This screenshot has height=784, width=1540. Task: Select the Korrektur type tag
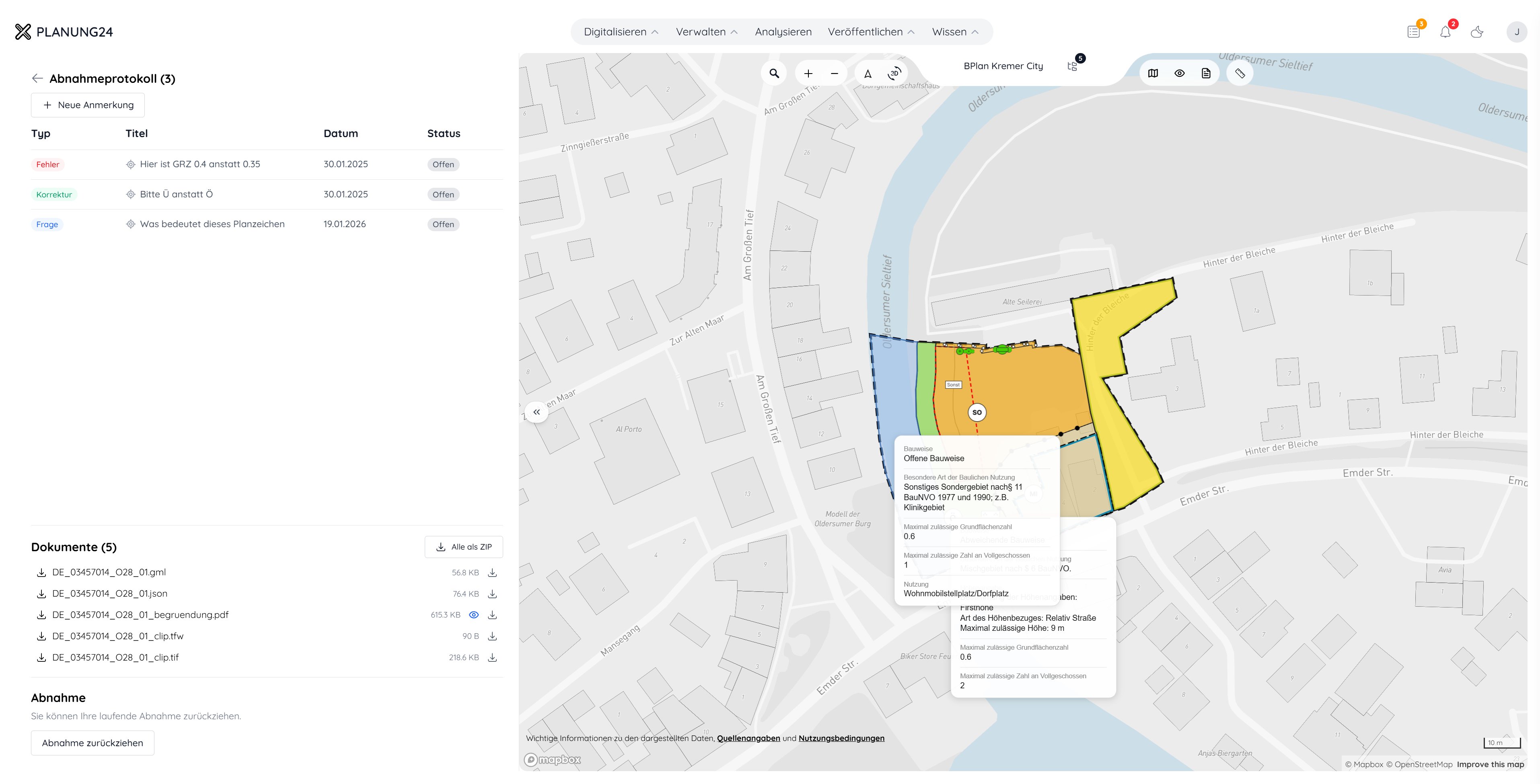click(x=54, y=194)
